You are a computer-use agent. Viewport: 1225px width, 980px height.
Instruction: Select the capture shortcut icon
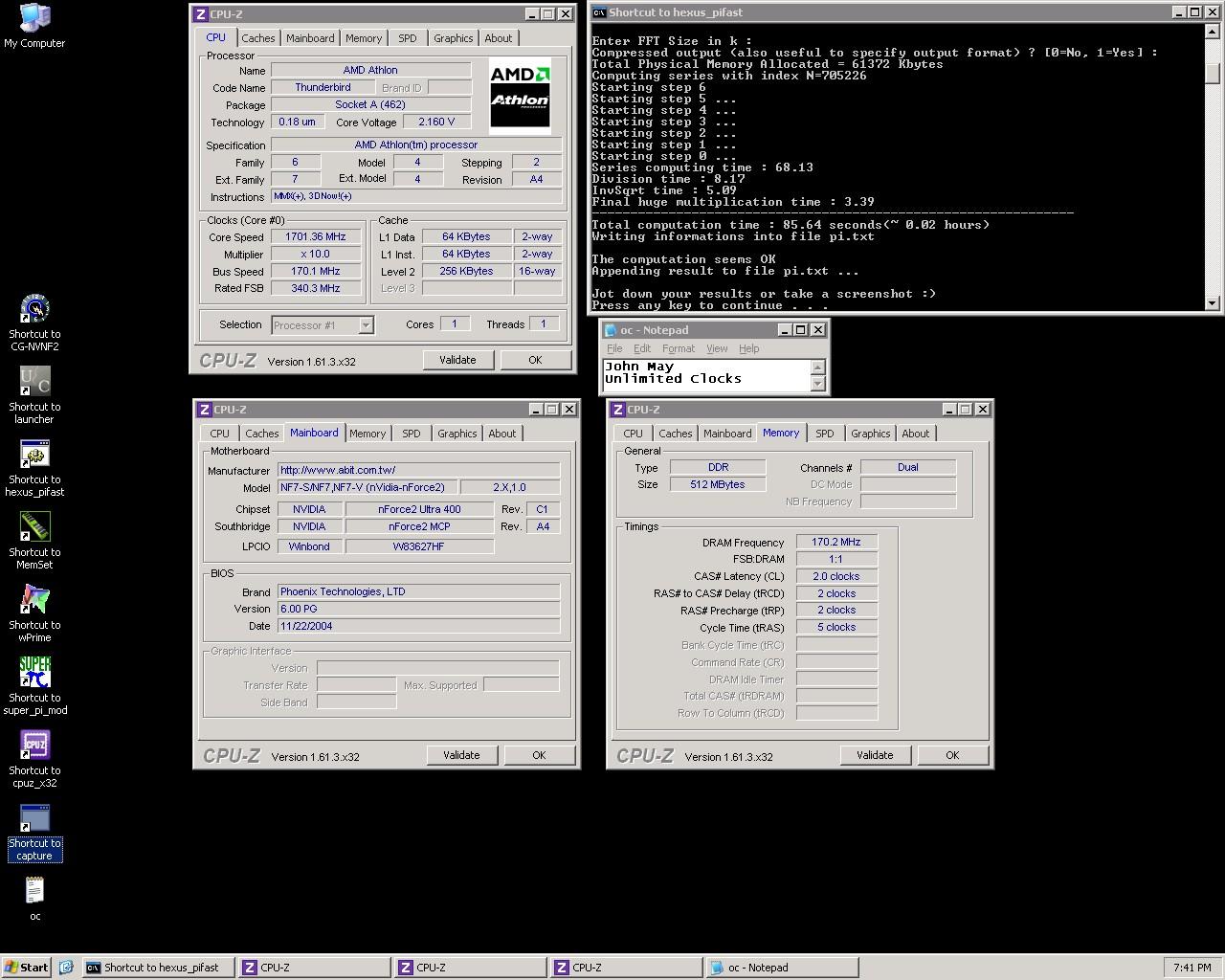34,818
